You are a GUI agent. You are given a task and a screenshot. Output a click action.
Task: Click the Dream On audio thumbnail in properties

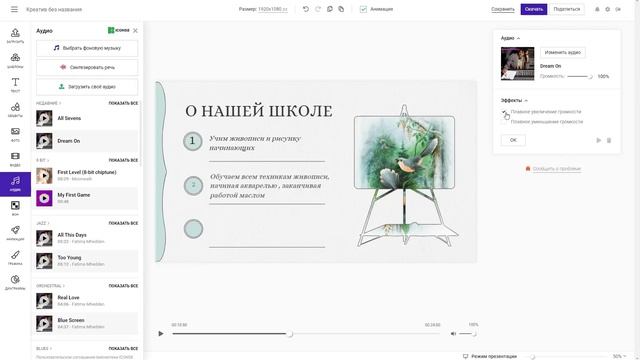pyautogui.click(x=518, y=64)
